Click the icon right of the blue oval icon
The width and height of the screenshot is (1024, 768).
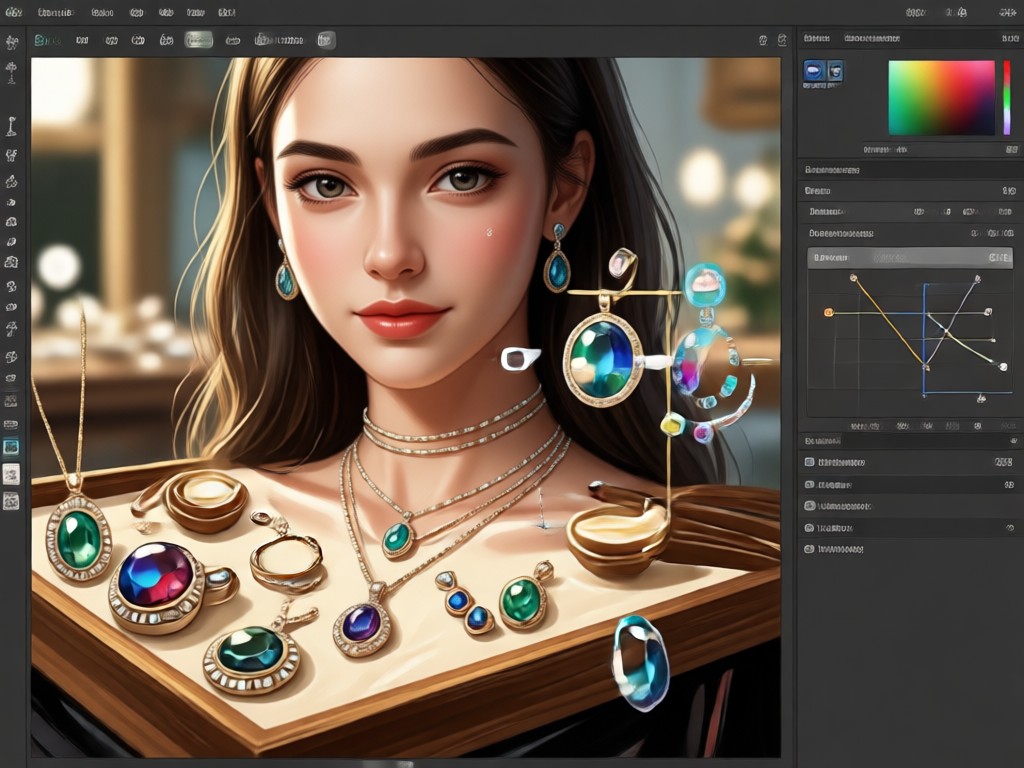coord(835,70)
